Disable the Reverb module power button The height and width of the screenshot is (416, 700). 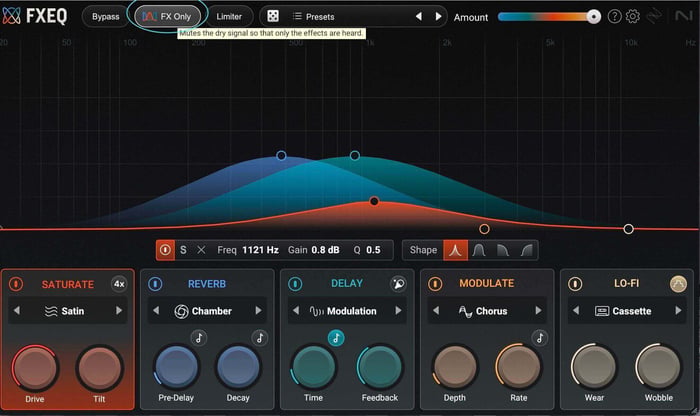pyautogui.click(x=155, y=284)
